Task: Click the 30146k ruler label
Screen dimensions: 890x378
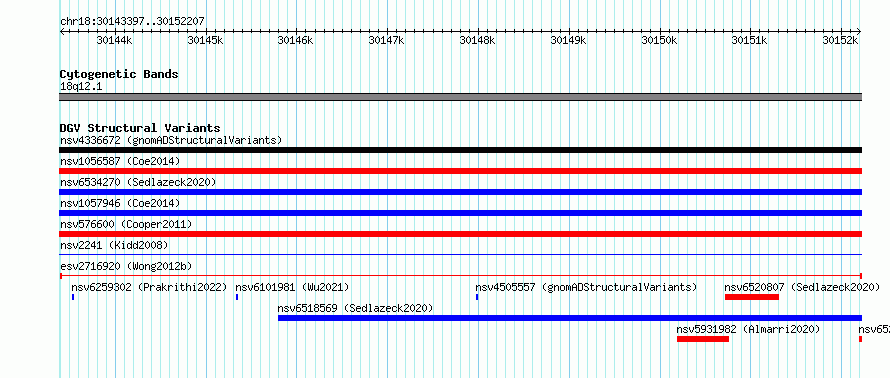Action: pos(296,40)
